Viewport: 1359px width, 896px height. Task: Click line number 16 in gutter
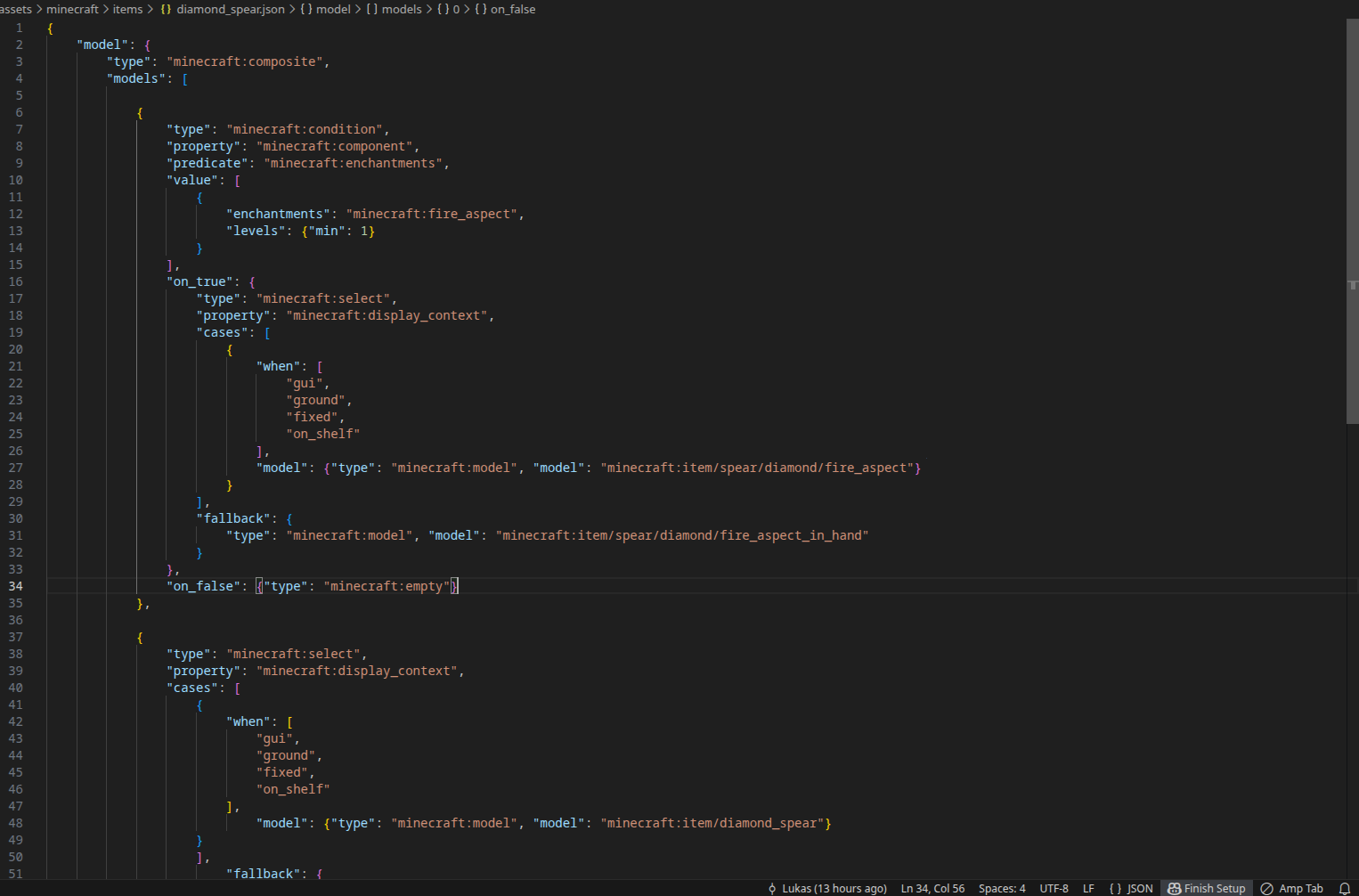(16, 281)
